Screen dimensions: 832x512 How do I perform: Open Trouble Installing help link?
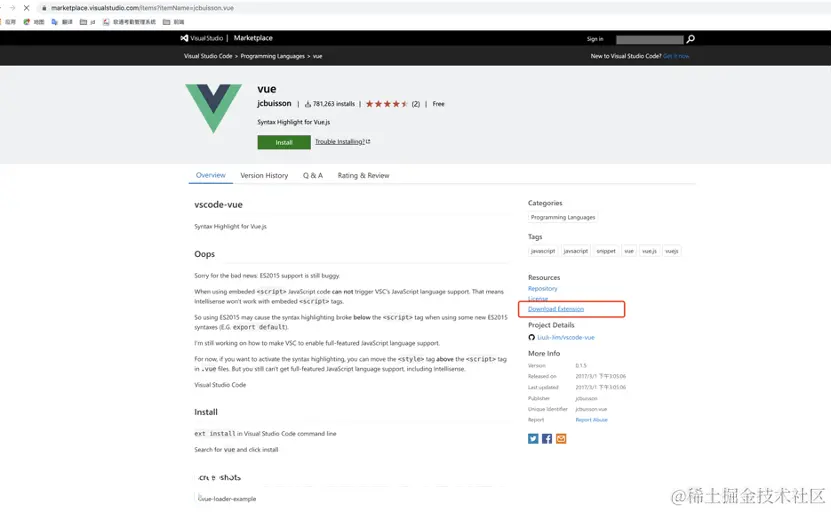click(x=343, y=142)
